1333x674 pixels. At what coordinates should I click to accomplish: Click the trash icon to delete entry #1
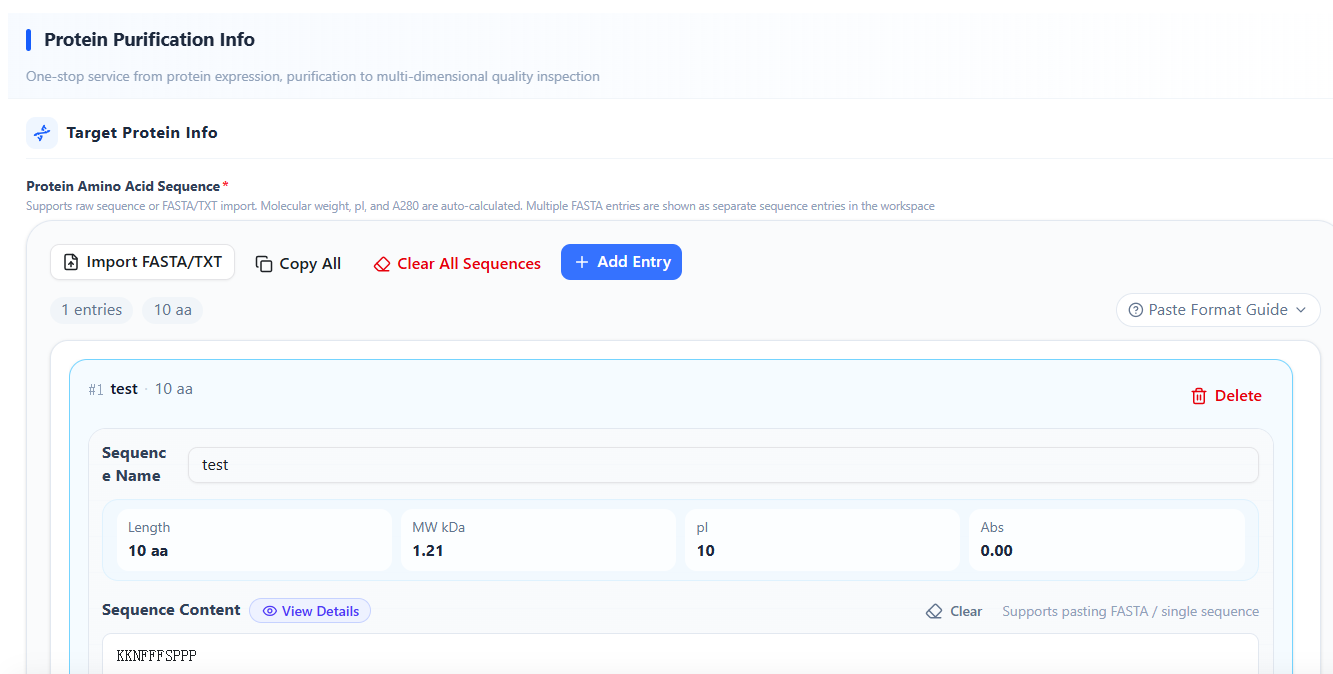coord(1199,396)
